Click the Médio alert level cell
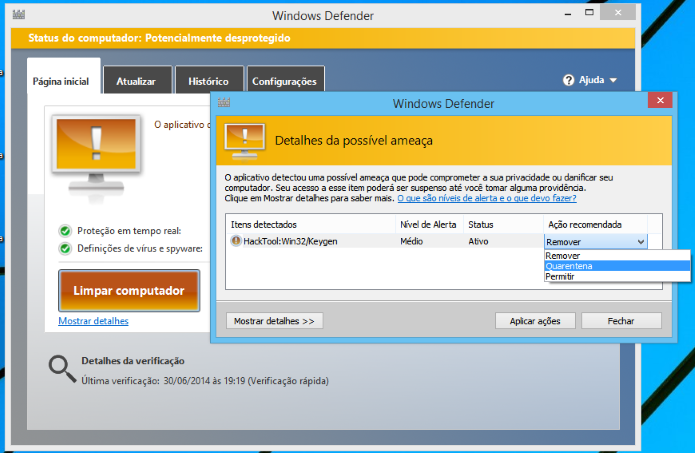695x453 pixels. click(411, 241)
